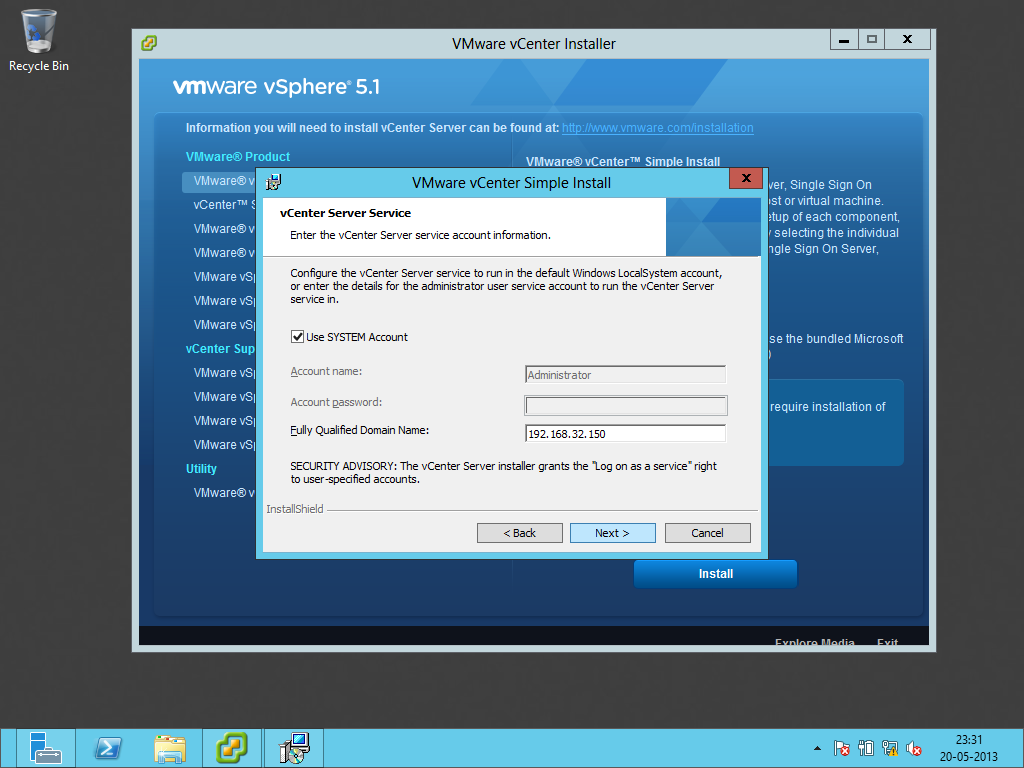Click the vCenter Installer title bar icon
1024x768 pixels.
pos(149,43)
